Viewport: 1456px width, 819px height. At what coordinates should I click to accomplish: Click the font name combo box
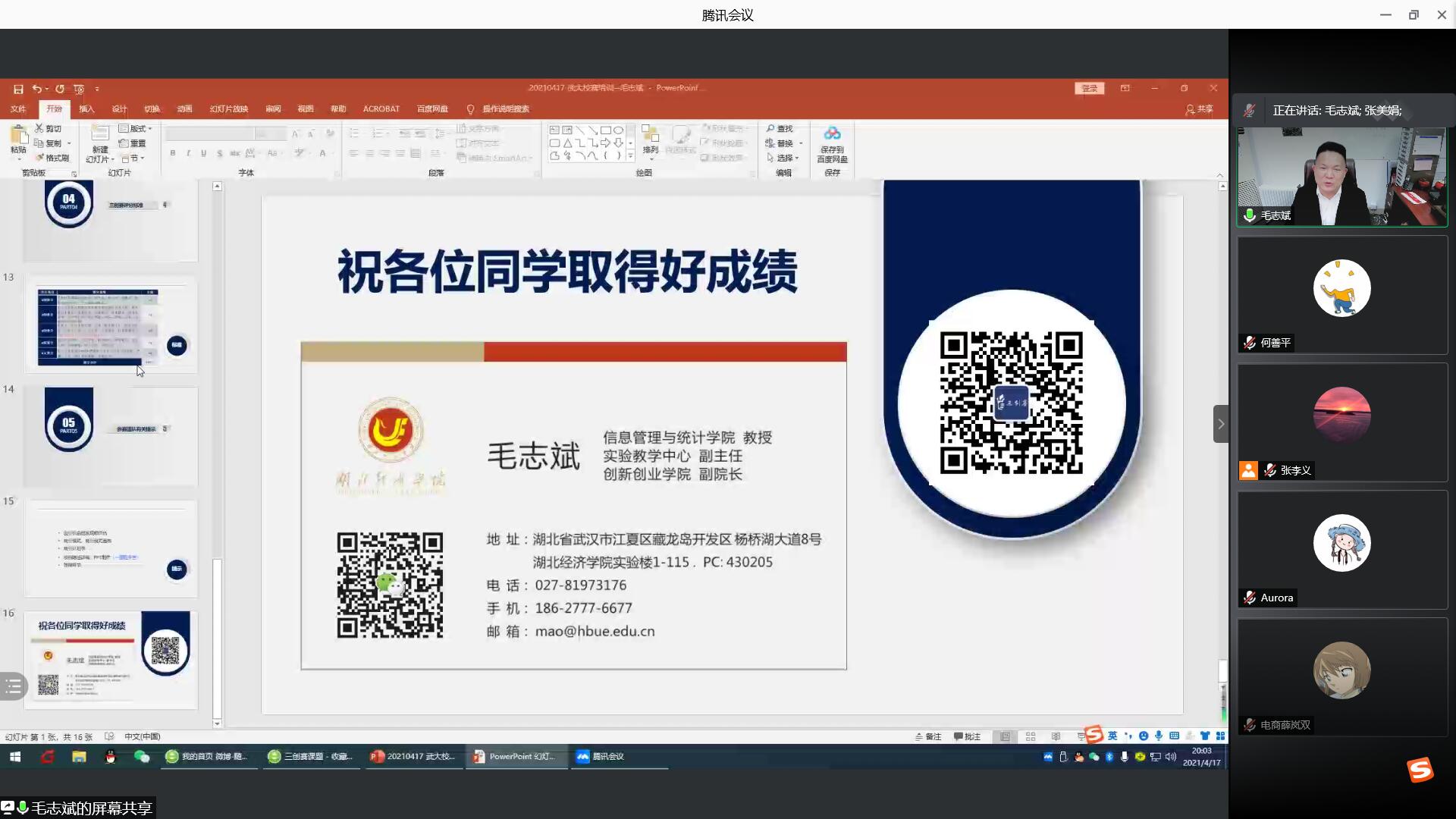209,133
